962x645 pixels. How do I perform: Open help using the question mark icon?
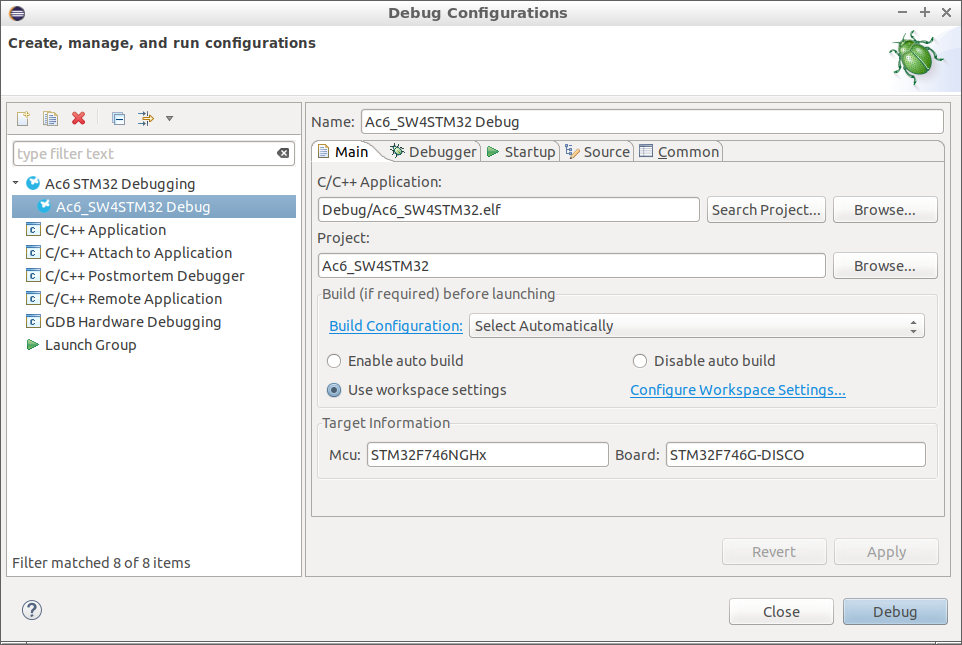(32, 610)
